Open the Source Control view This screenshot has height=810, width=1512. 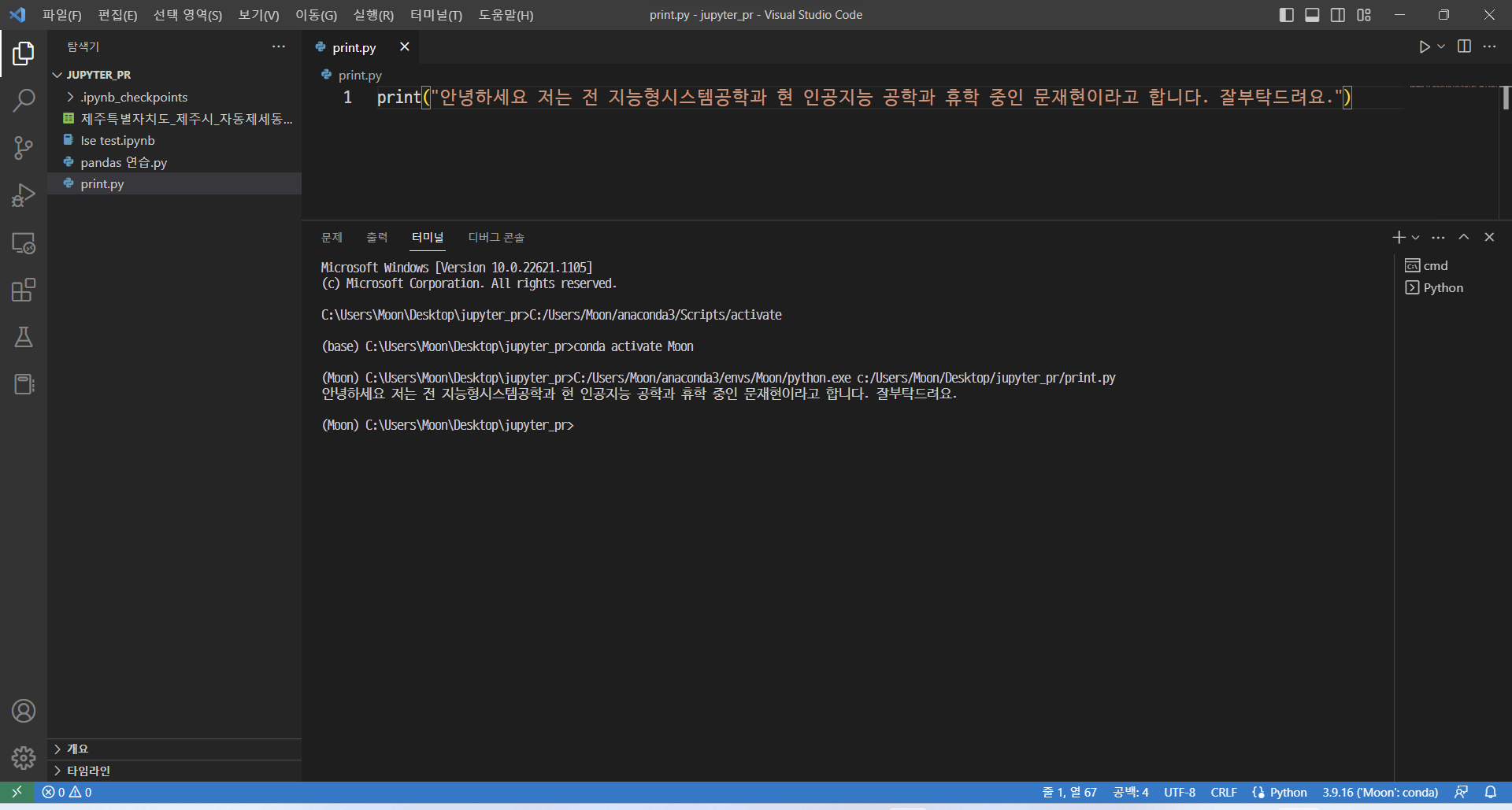click(24, 148)
